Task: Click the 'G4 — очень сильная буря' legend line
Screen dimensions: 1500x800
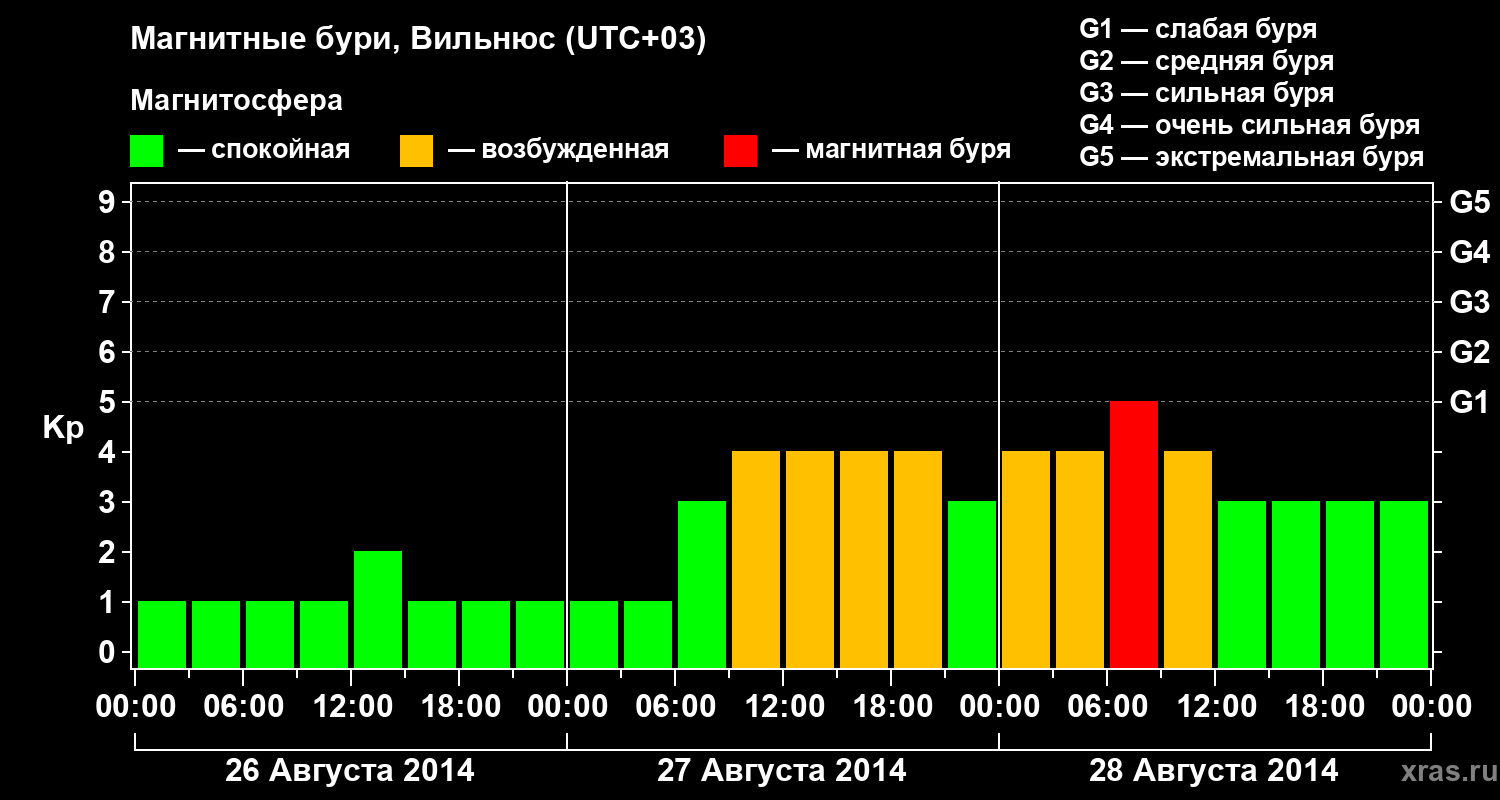Action: click(x=1249, y=125)
